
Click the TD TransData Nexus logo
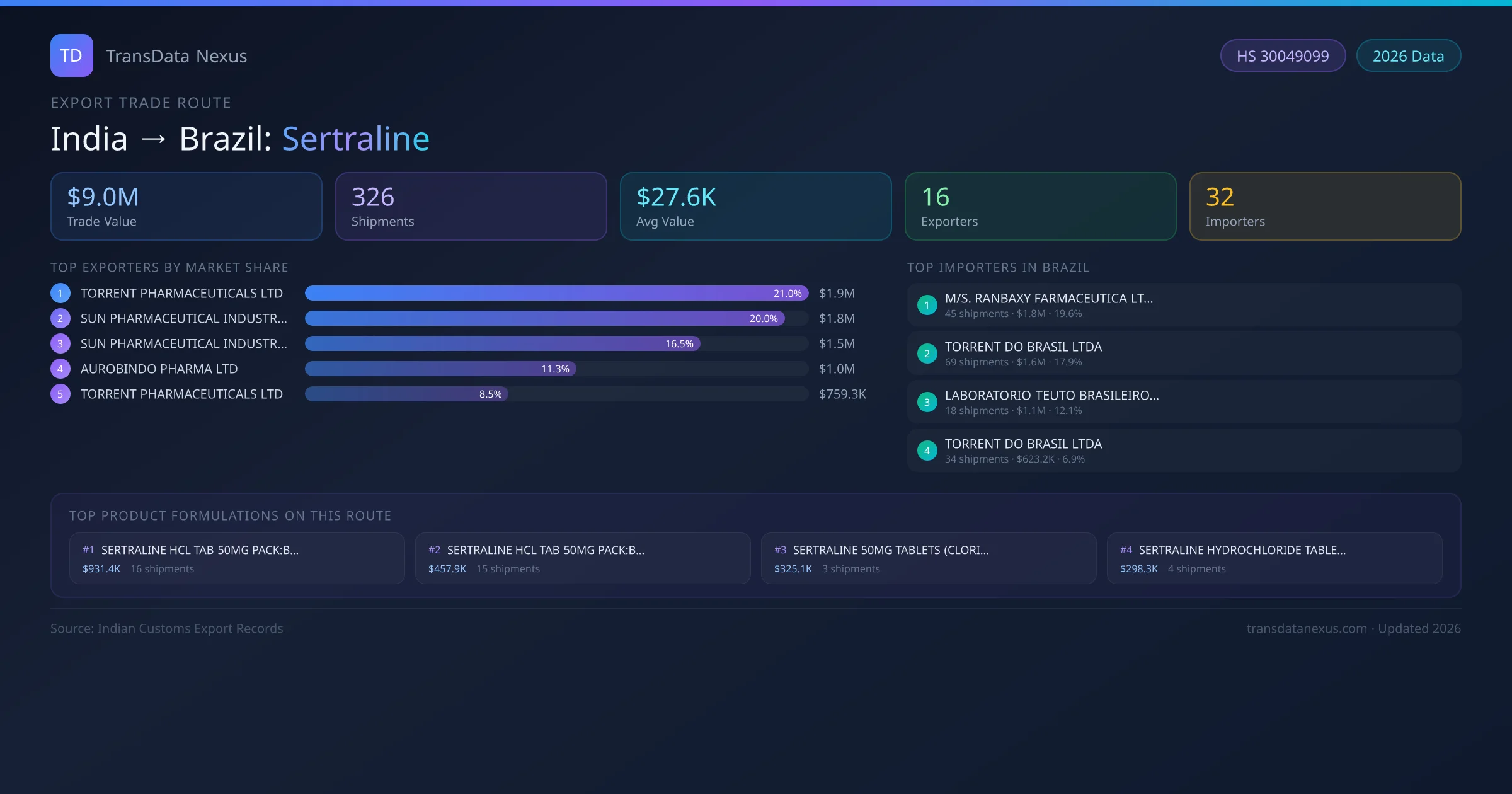pos(72,55)
